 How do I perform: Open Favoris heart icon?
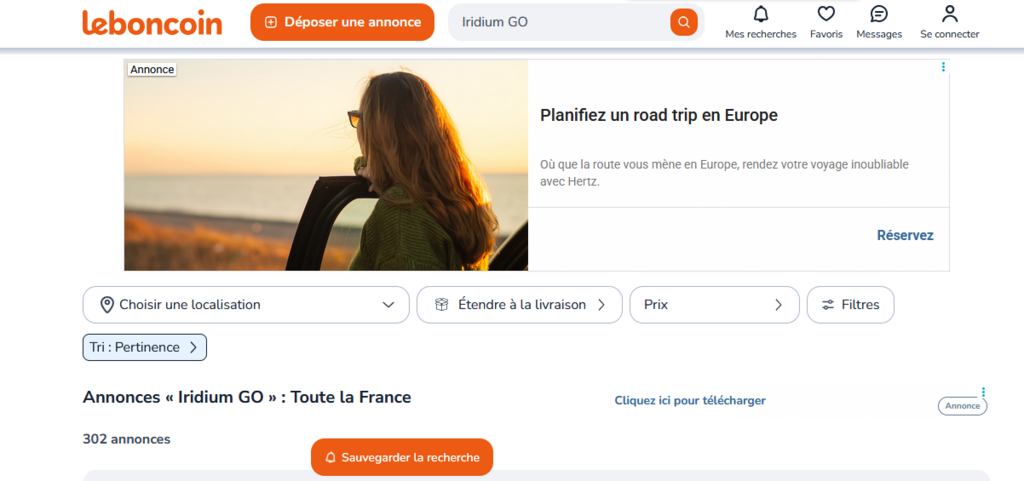826,14
